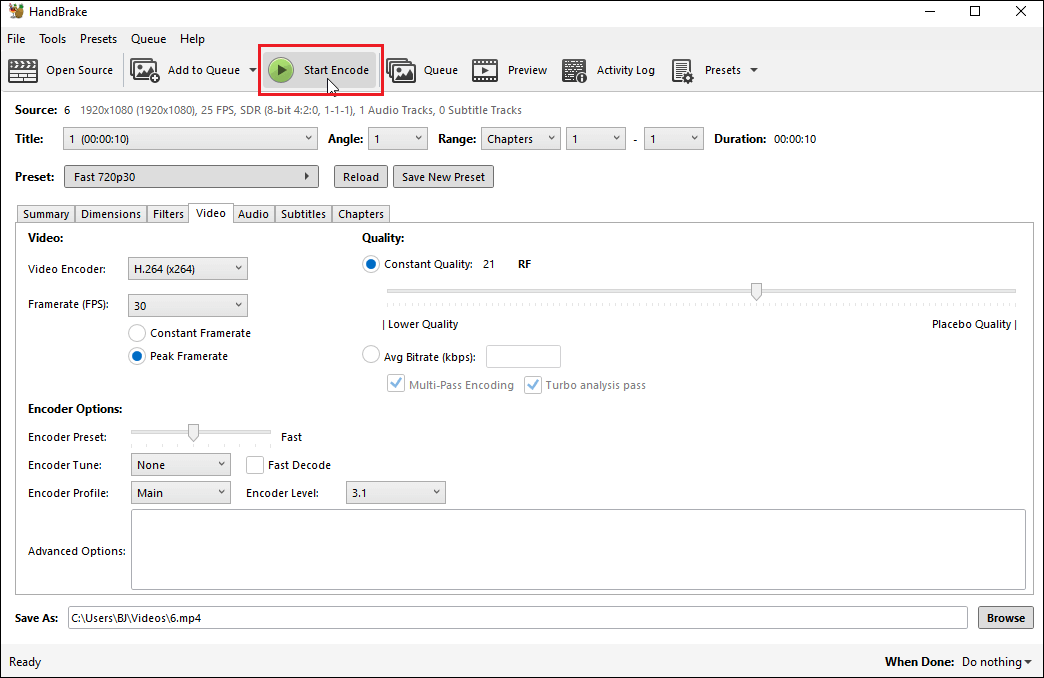The height and width of the screenshot is (678, 1044).
Task: Click the Duration value '00:00:10'
Action: click(x=795, y=139)
